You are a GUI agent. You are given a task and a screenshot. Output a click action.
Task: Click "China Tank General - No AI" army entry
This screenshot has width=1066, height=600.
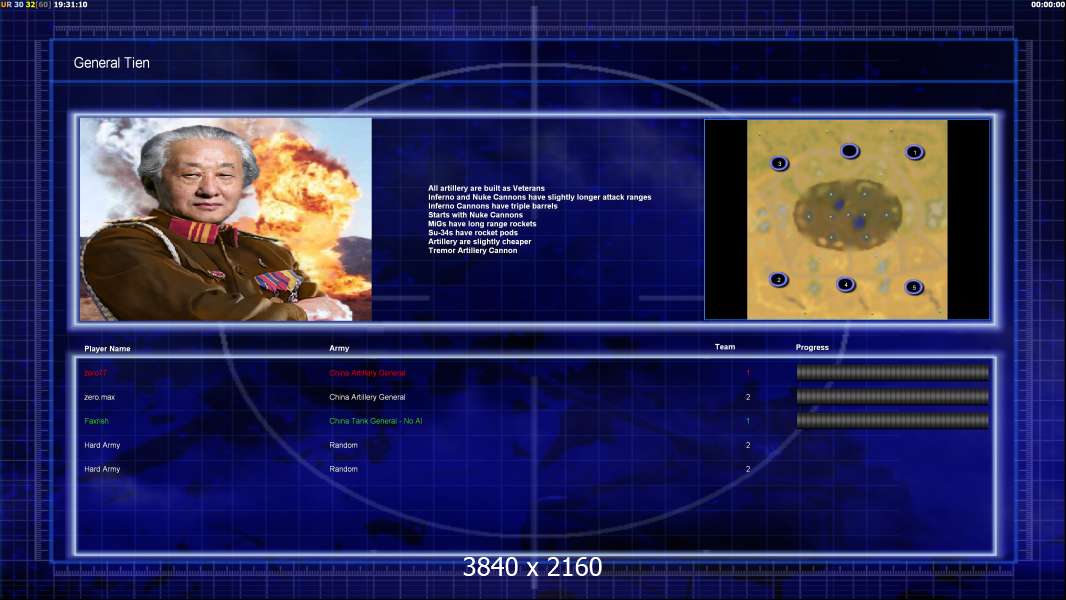(375, 421)
